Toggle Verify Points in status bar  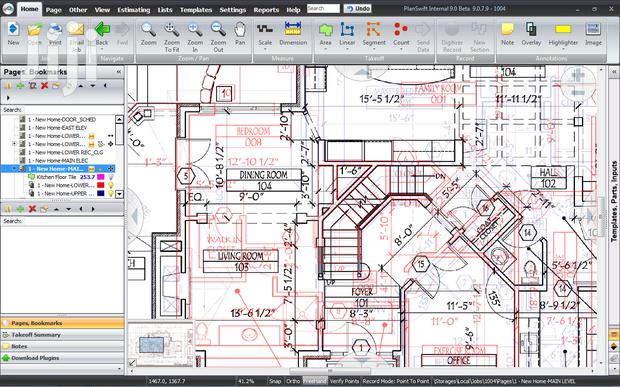pos(344,381)
